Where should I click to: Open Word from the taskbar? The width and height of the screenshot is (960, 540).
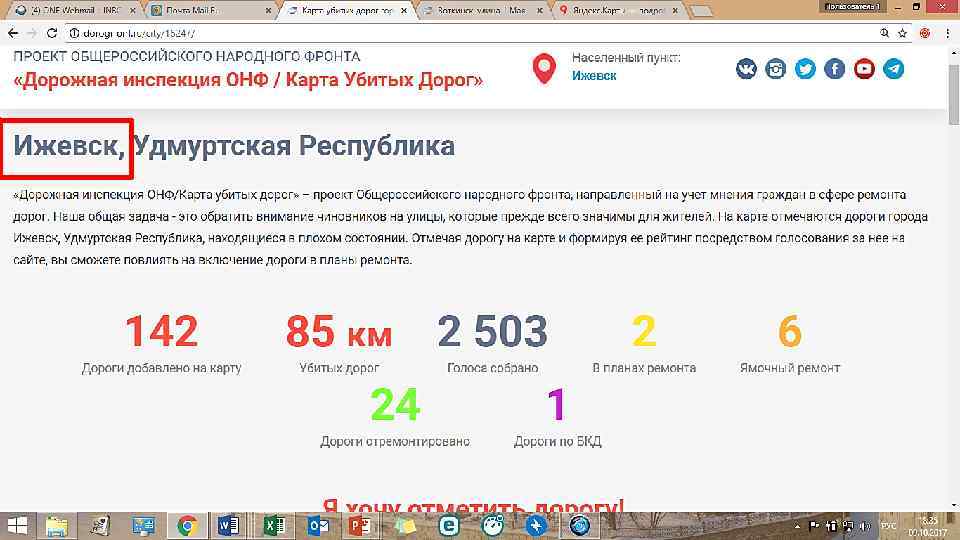tap(228, 526)
